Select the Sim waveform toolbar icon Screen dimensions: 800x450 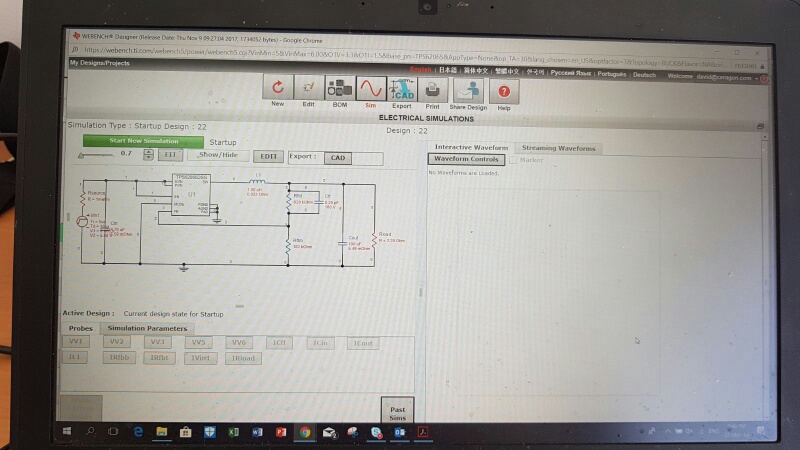(371, 89)
